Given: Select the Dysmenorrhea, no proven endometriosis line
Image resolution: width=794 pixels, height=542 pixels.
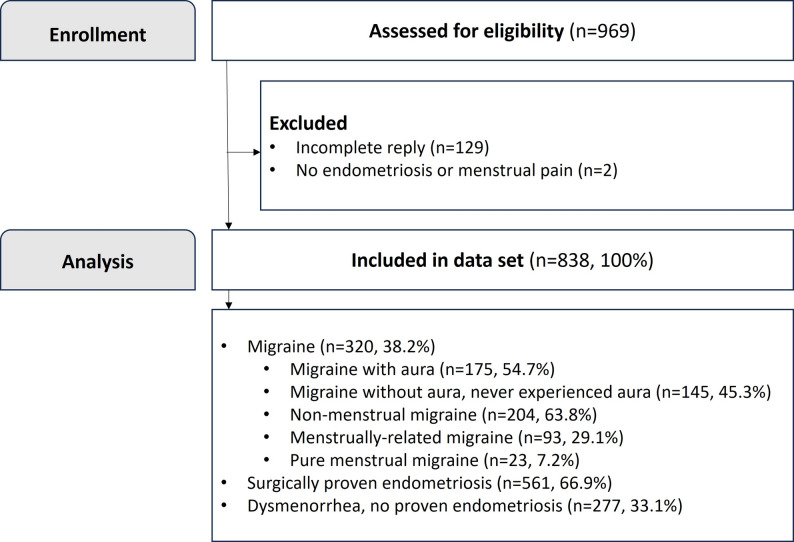Looking at the screenshot, I should pos(465,506).
